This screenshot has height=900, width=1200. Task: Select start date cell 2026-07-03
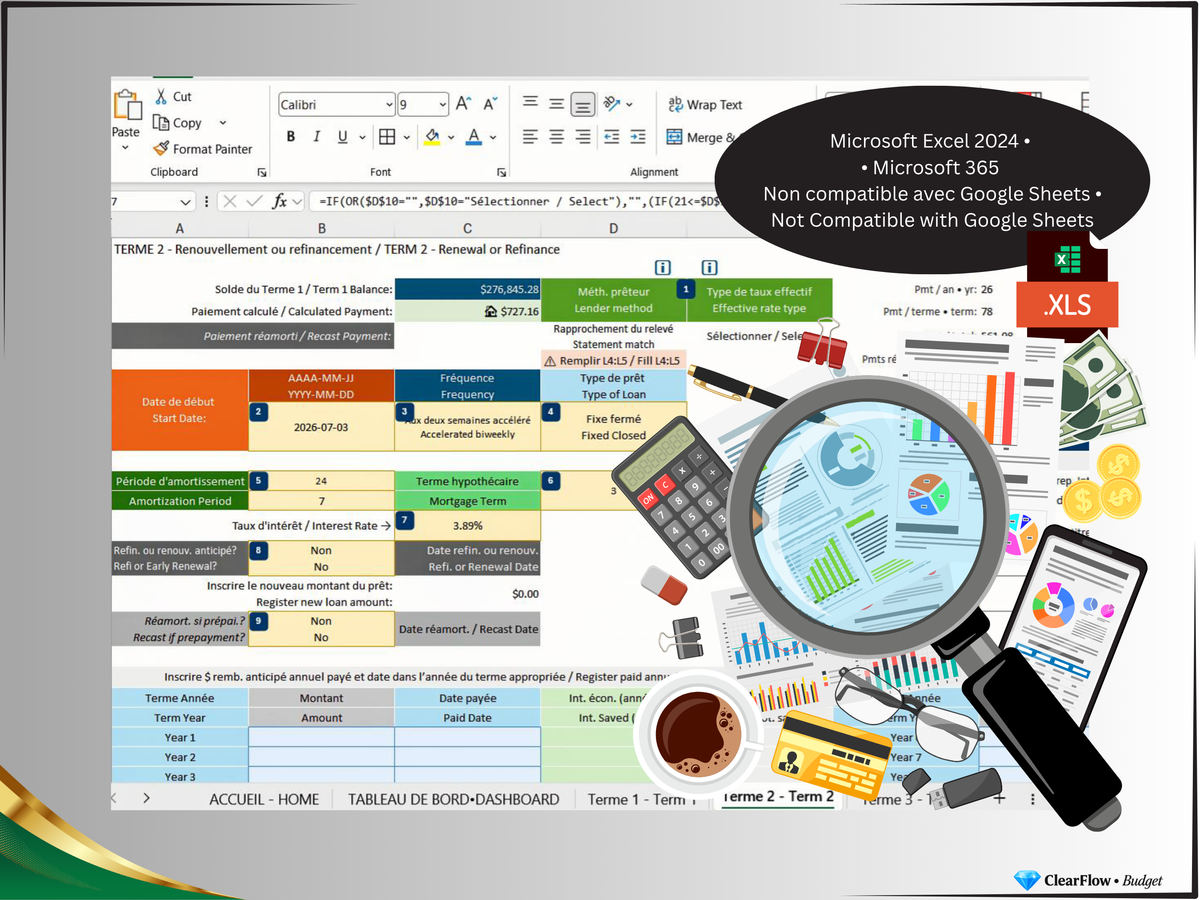pyautogui.click(x=321, y=426)
